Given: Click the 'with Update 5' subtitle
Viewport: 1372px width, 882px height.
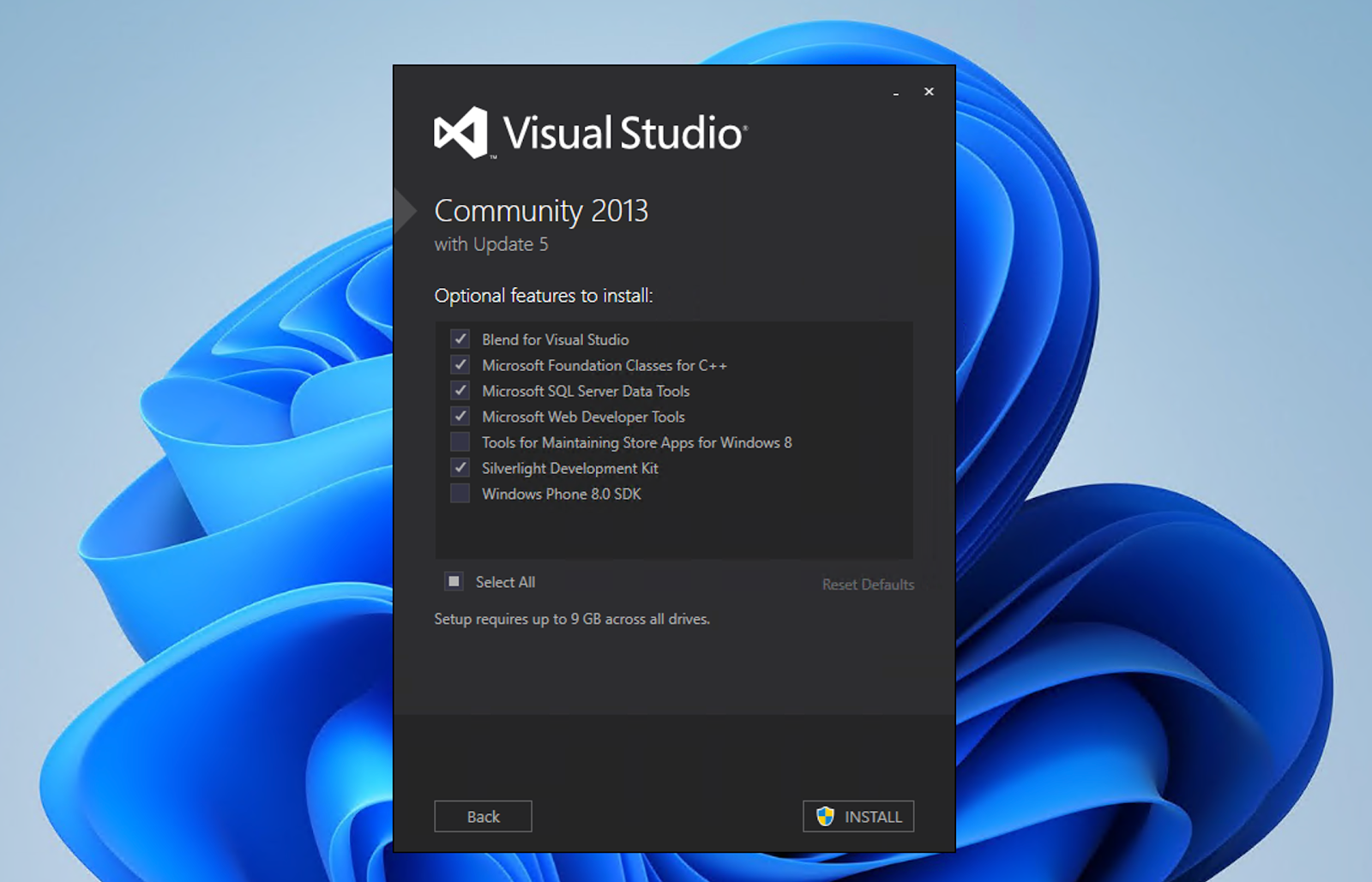Looking at the screenshot, I should pyautogui.click(x=490, y=244).
